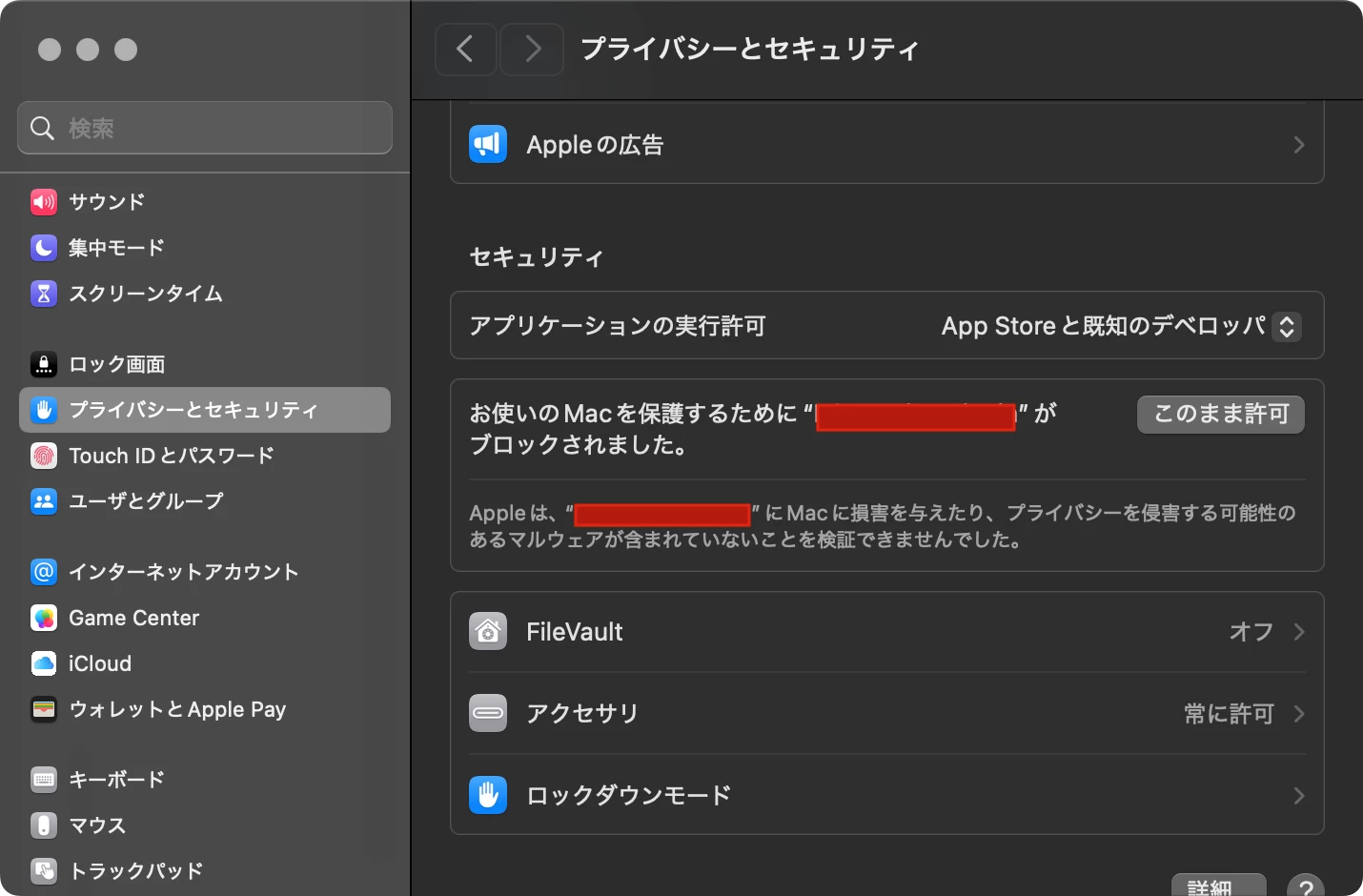Viewport: 1363px width, 896px height.
Task: Open the Touch ID fingerprint icon
Action: tap(44, 456)
